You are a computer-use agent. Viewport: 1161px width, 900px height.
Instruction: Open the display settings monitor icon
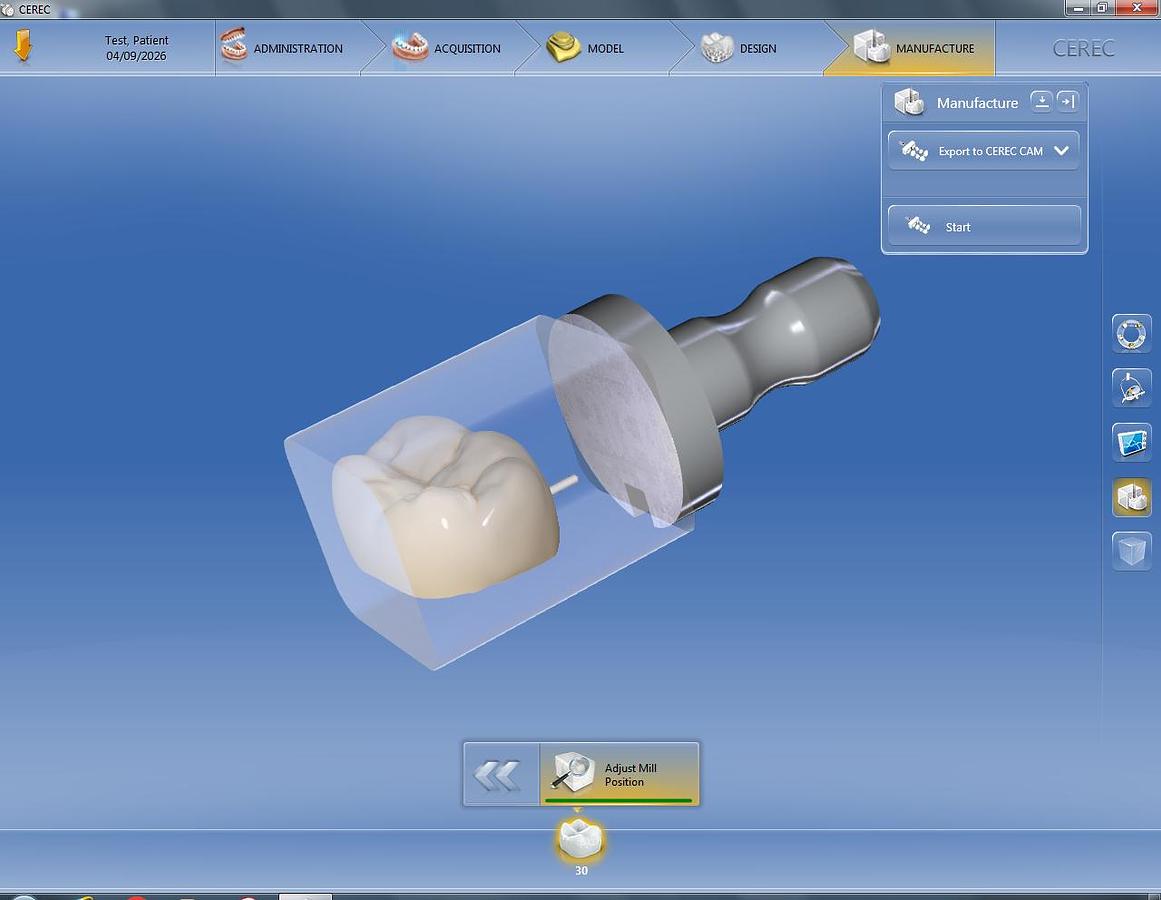[x=1131, y=442]
